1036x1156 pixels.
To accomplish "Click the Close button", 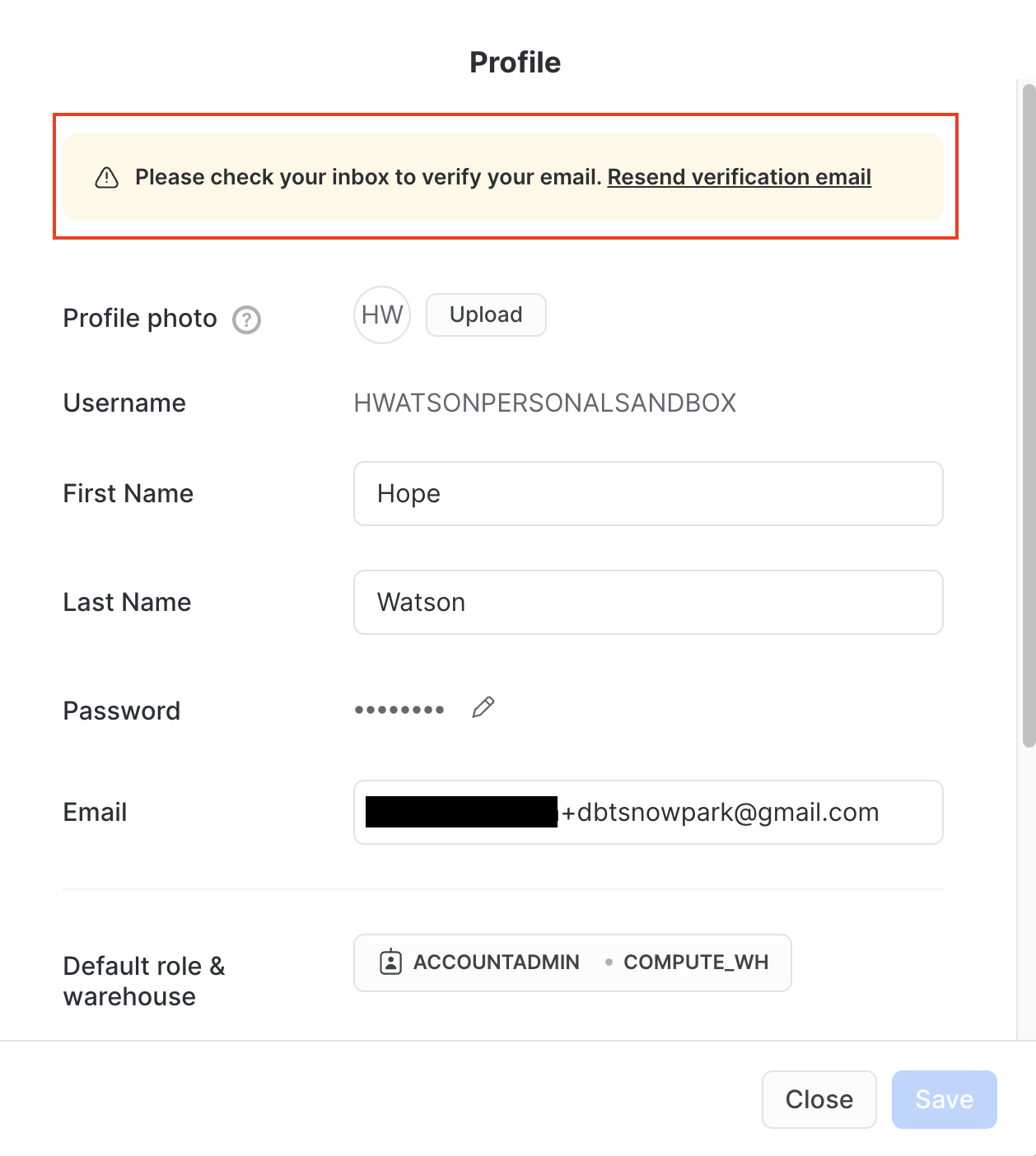I will tap(819, 1099).
